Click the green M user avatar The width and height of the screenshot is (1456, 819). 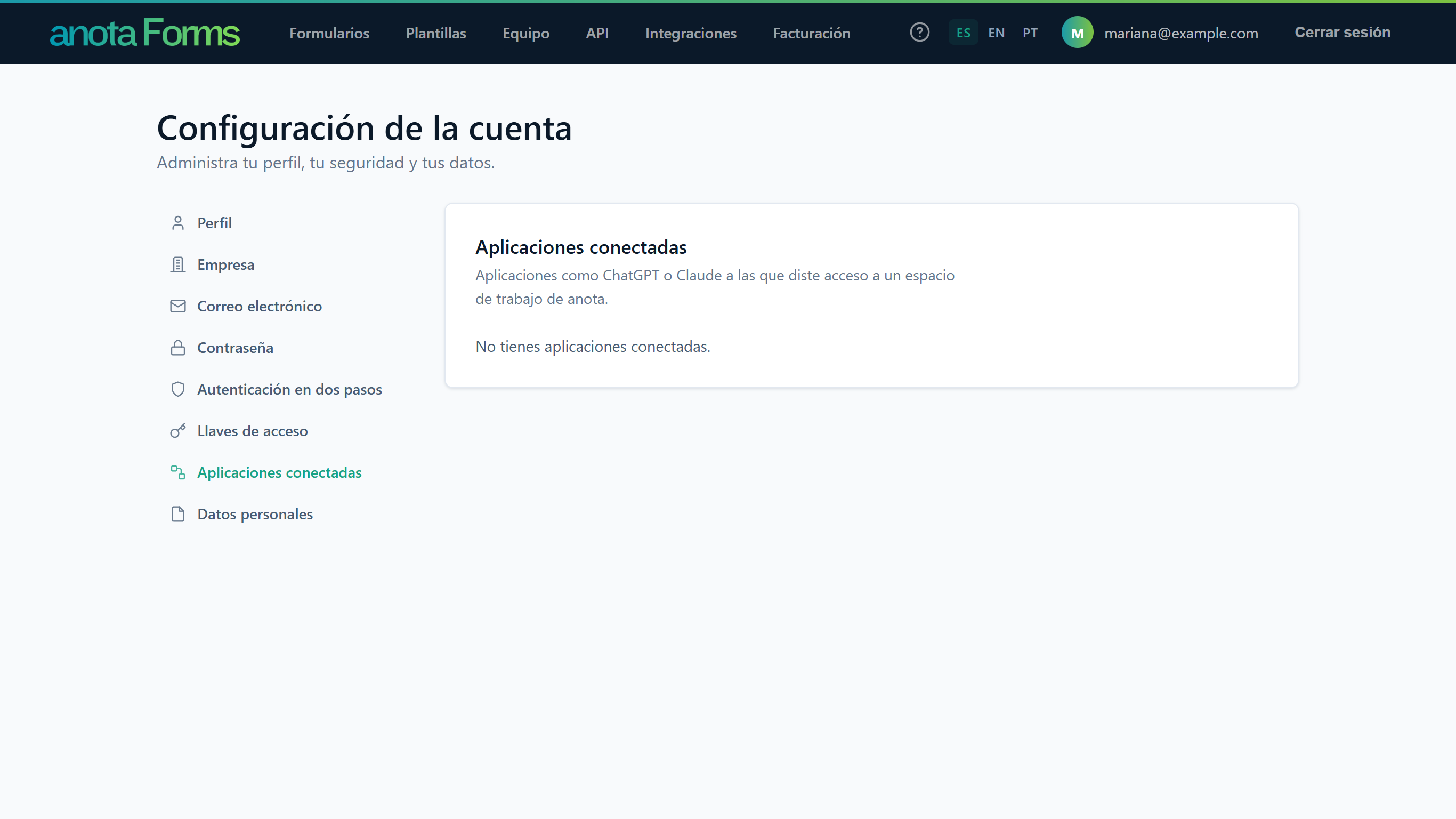pos(1077,32)
